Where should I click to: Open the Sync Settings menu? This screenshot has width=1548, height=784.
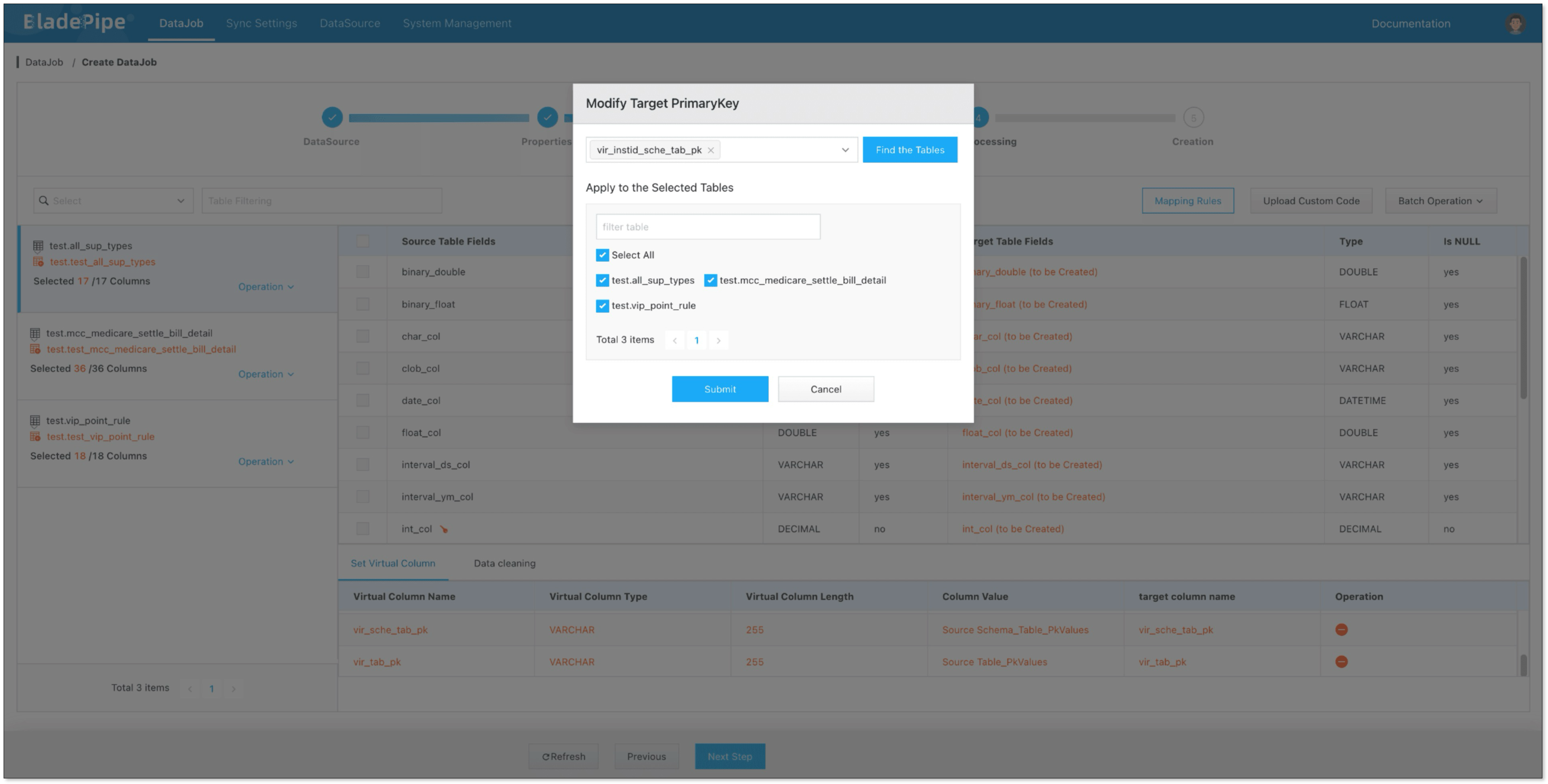coord(261,23)
